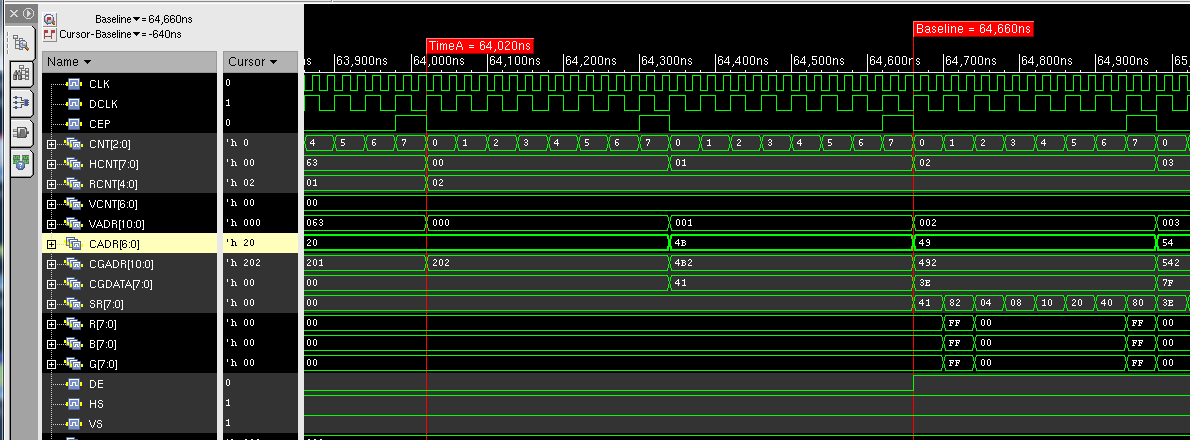Open the Baseline dropdown arrow
This screenshot has height=440, width=1190.
tap(137, 20)
